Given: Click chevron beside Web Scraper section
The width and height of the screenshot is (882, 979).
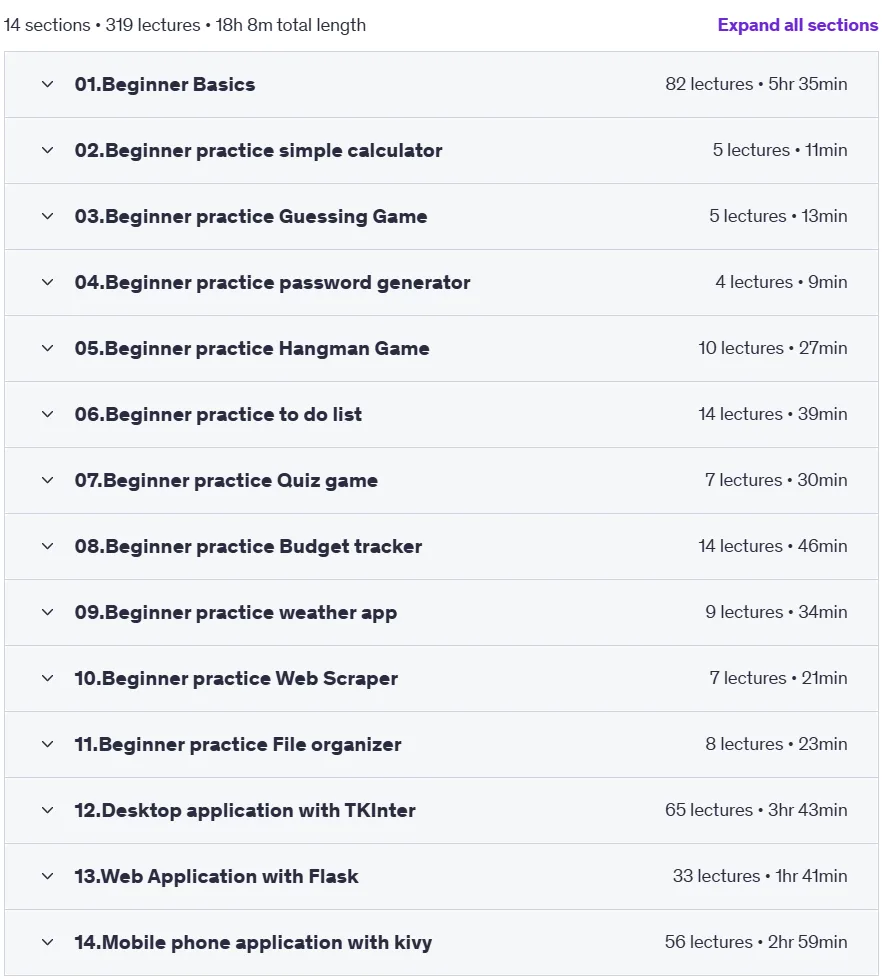Looking at the screenshot, I should [x=47, y=678].
